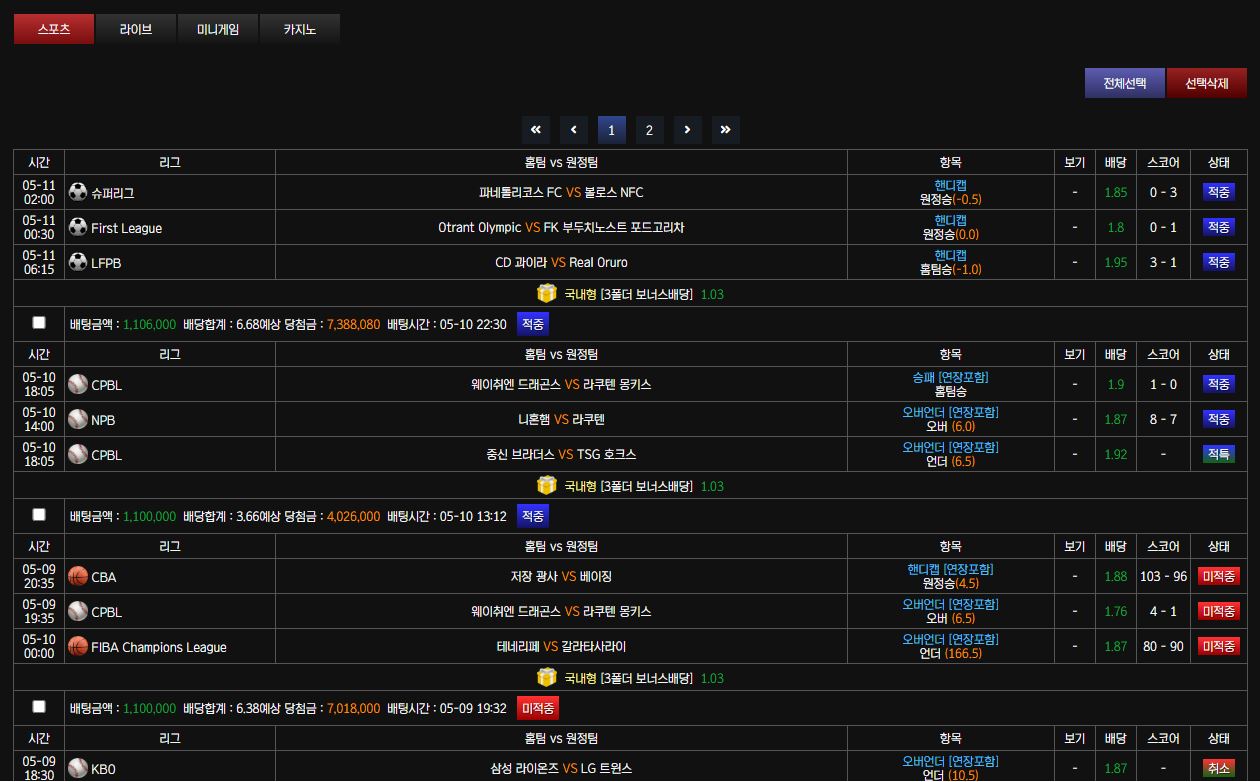Click baseball icon for NPB row
The width and height of the screenshot is (1260, 782).
78,419
